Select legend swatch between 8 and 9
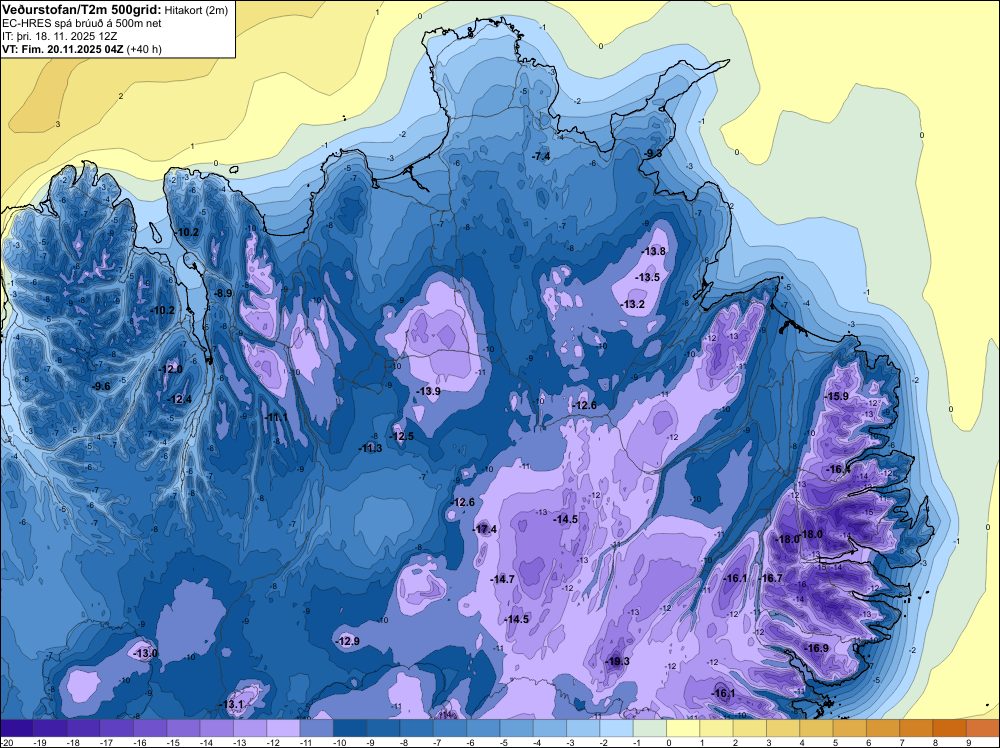Image resolution: width=1000 pixels, height=748 pixels. tap(950, 728)
